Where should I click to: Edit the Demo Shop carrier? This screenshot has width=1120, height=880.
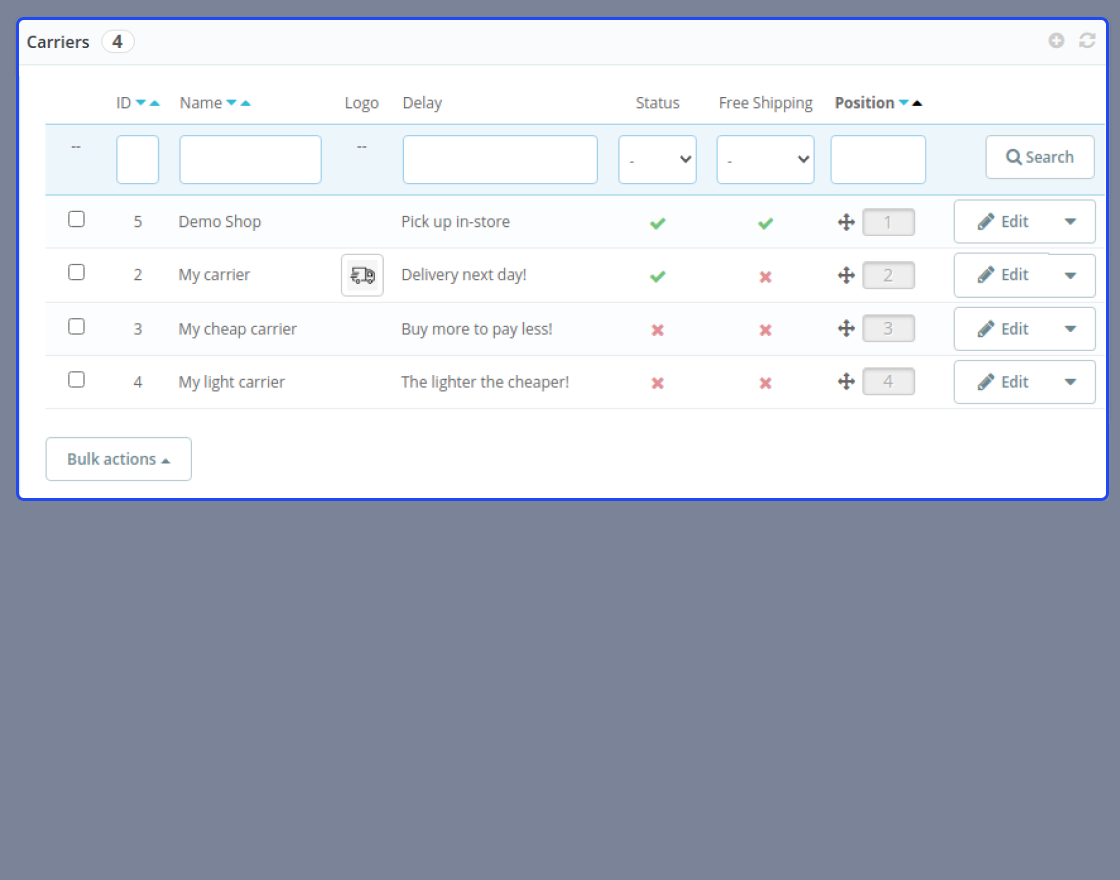[x=1003, y=221]
